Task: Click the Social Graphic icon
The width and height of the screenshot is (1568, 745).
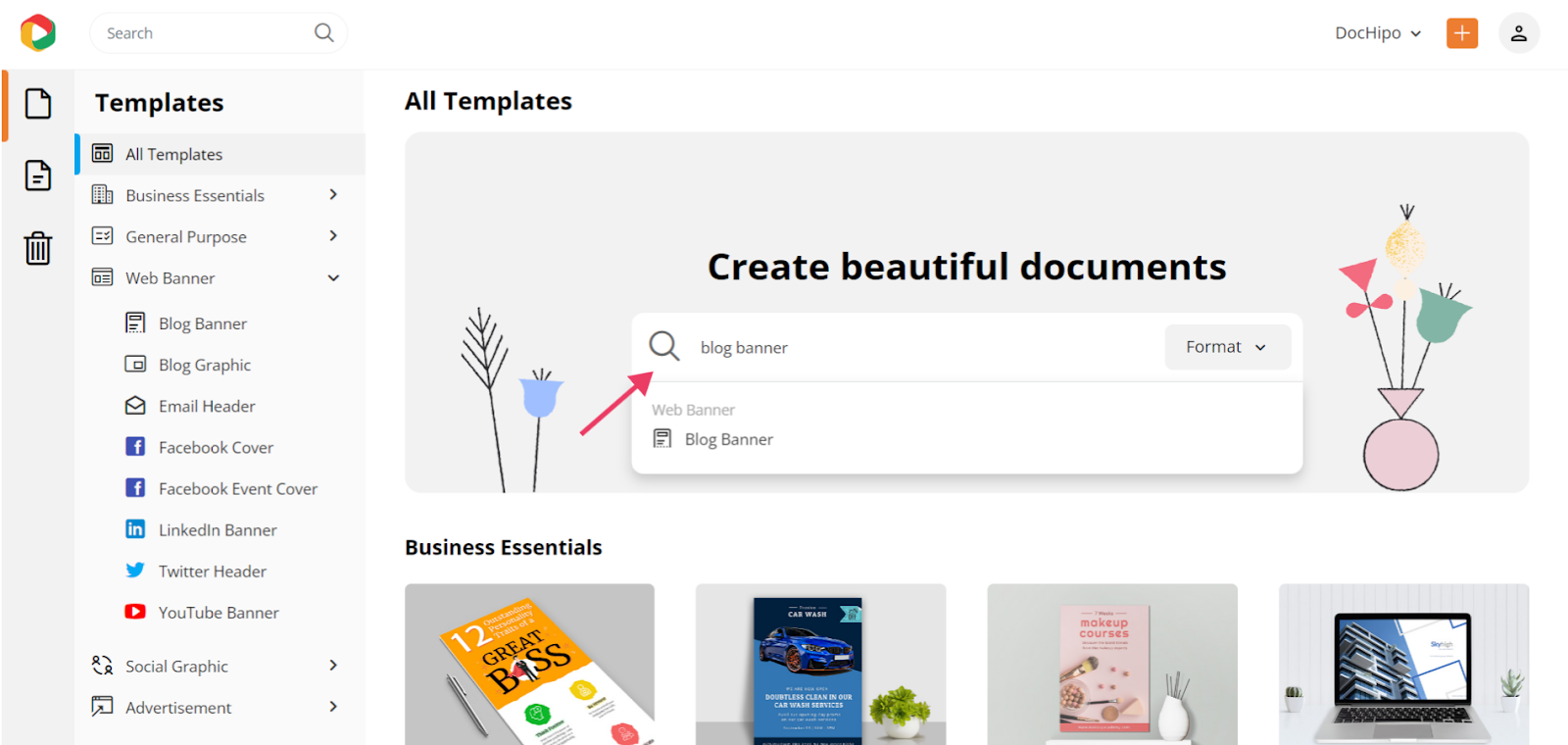Action: [102, 666]
